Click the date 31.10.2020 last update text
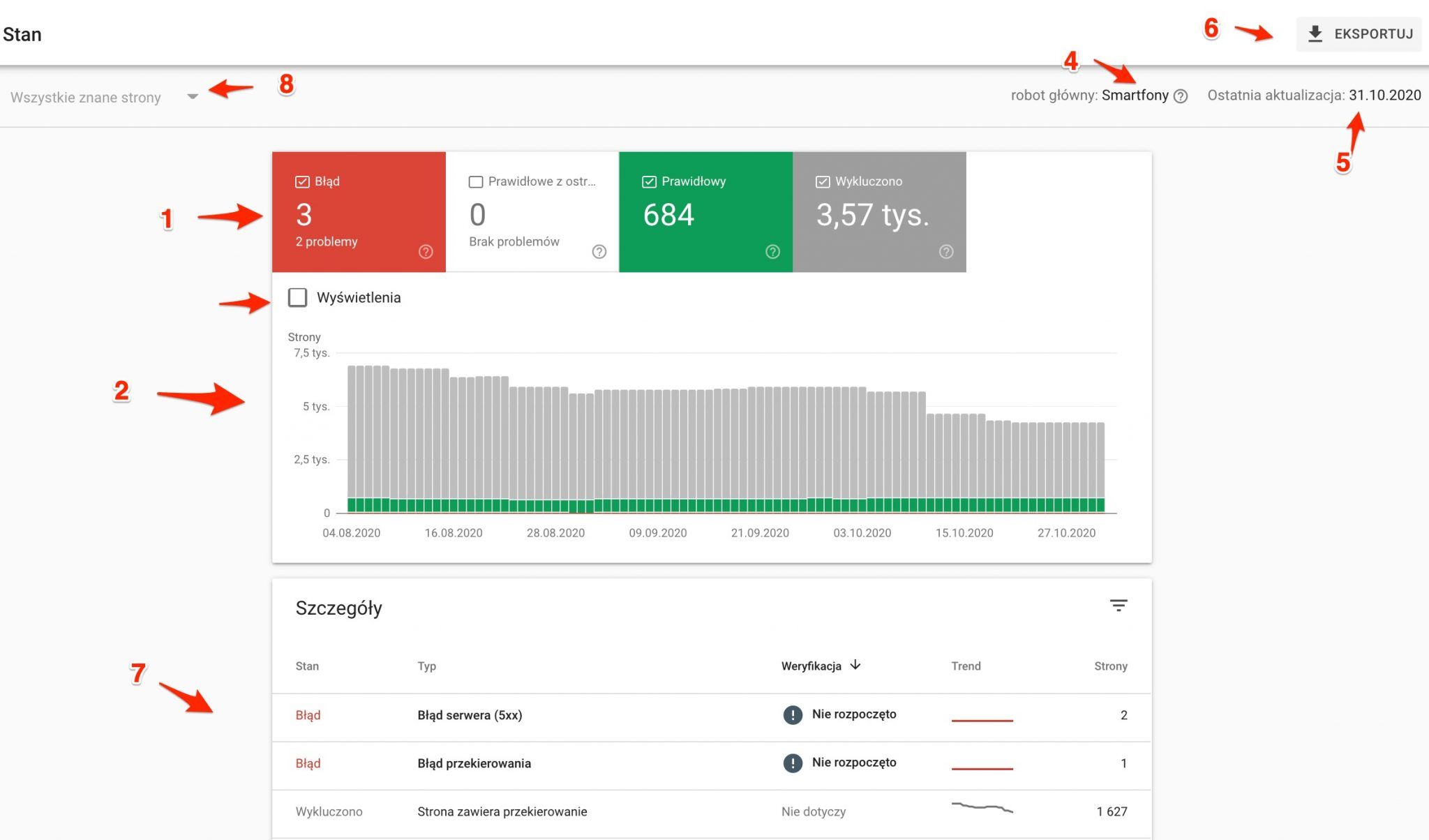 coord(1384,95)
